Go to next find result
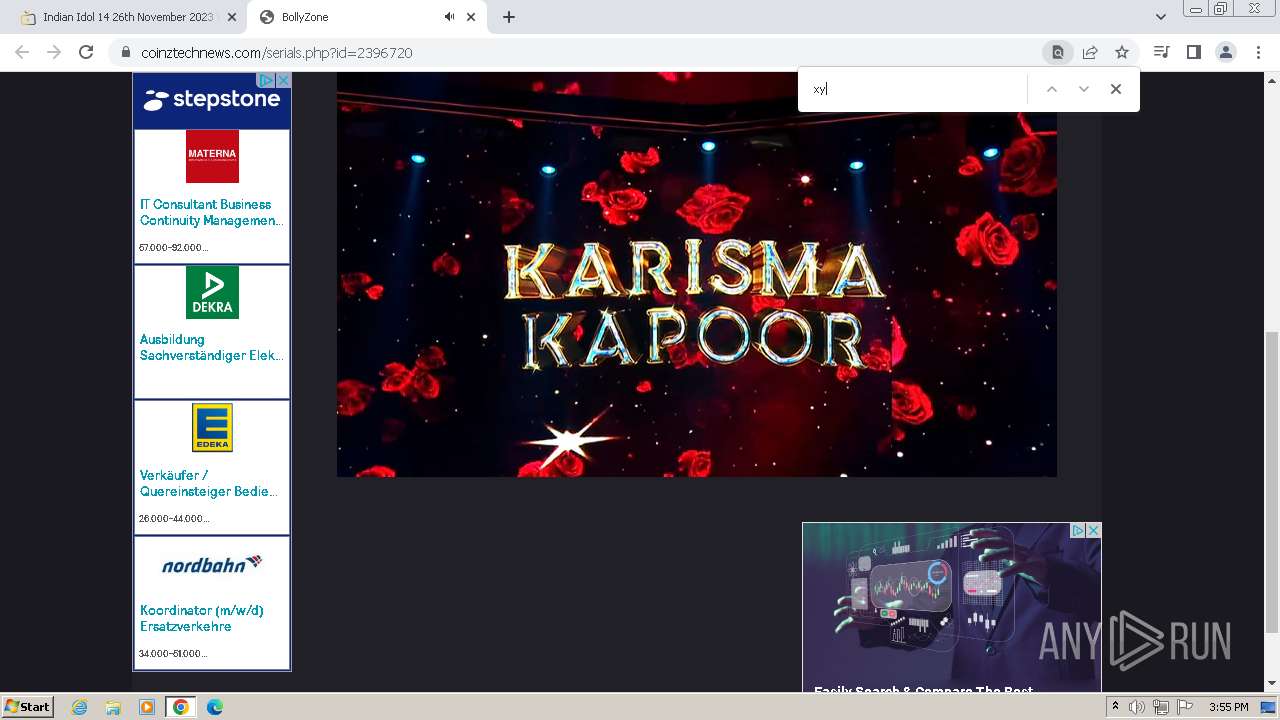 click(x=1084, y=89)
